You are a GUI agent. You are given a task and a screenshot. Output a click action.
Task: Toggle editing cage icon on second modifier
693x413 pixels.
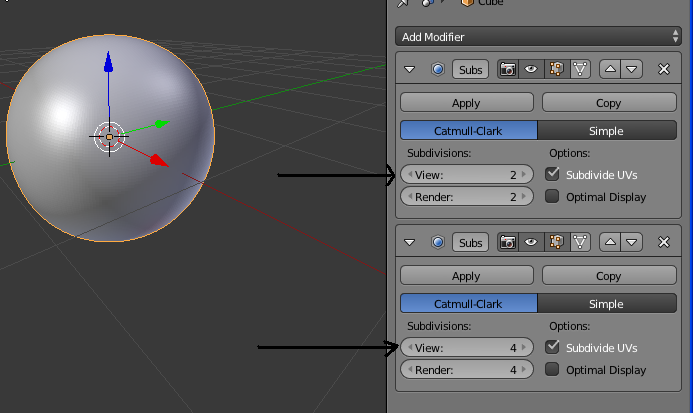[580, 242]
